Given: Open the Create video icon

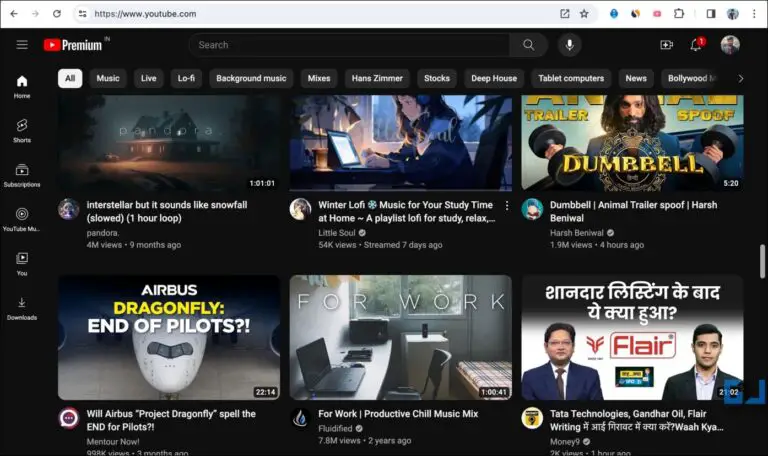Looking at the screenshot, I should (667, 45).
